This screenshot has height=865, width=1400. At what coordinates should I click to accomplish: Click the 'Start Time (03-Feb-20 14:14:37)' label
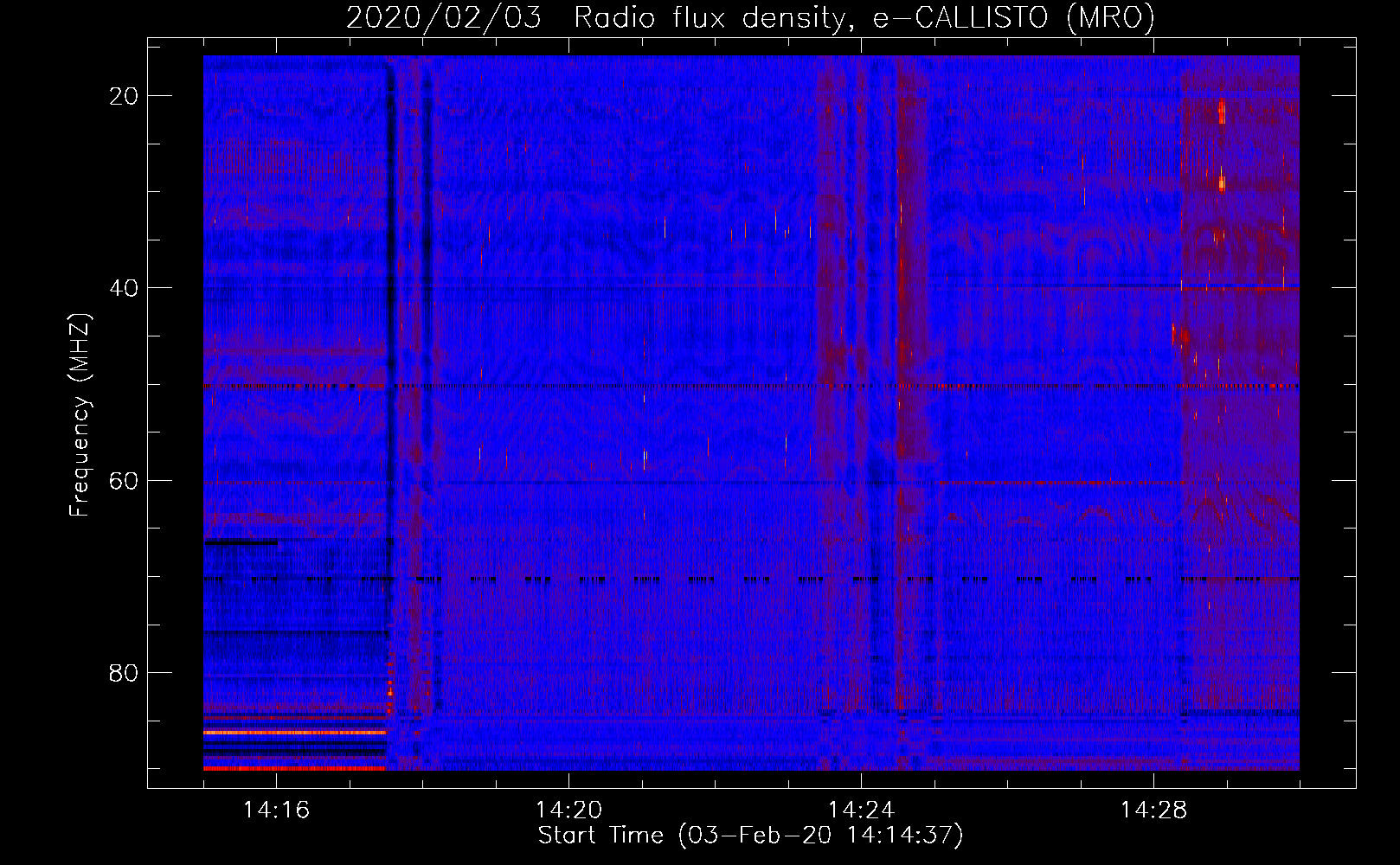[750, 836]
